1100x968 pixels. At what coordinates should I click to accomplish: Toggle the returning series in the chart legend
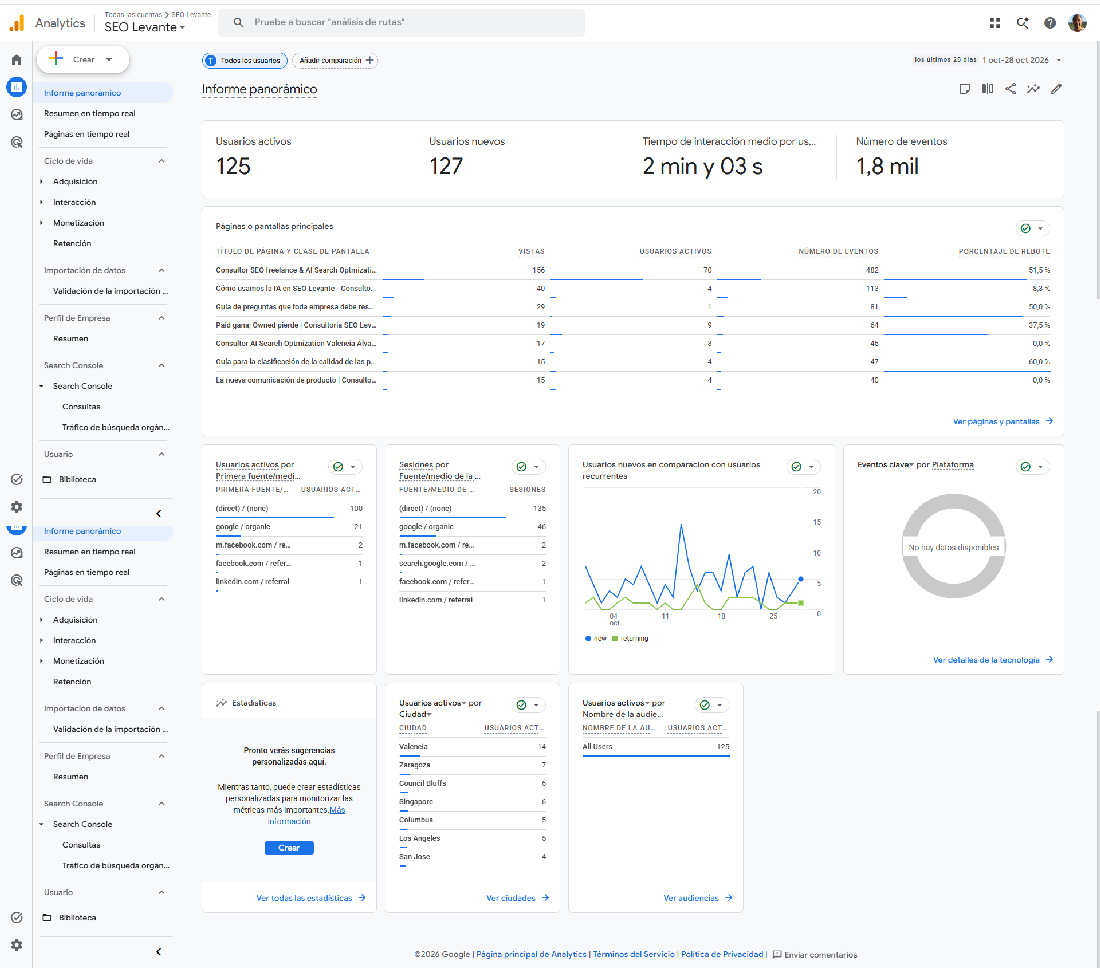point(630,638)
